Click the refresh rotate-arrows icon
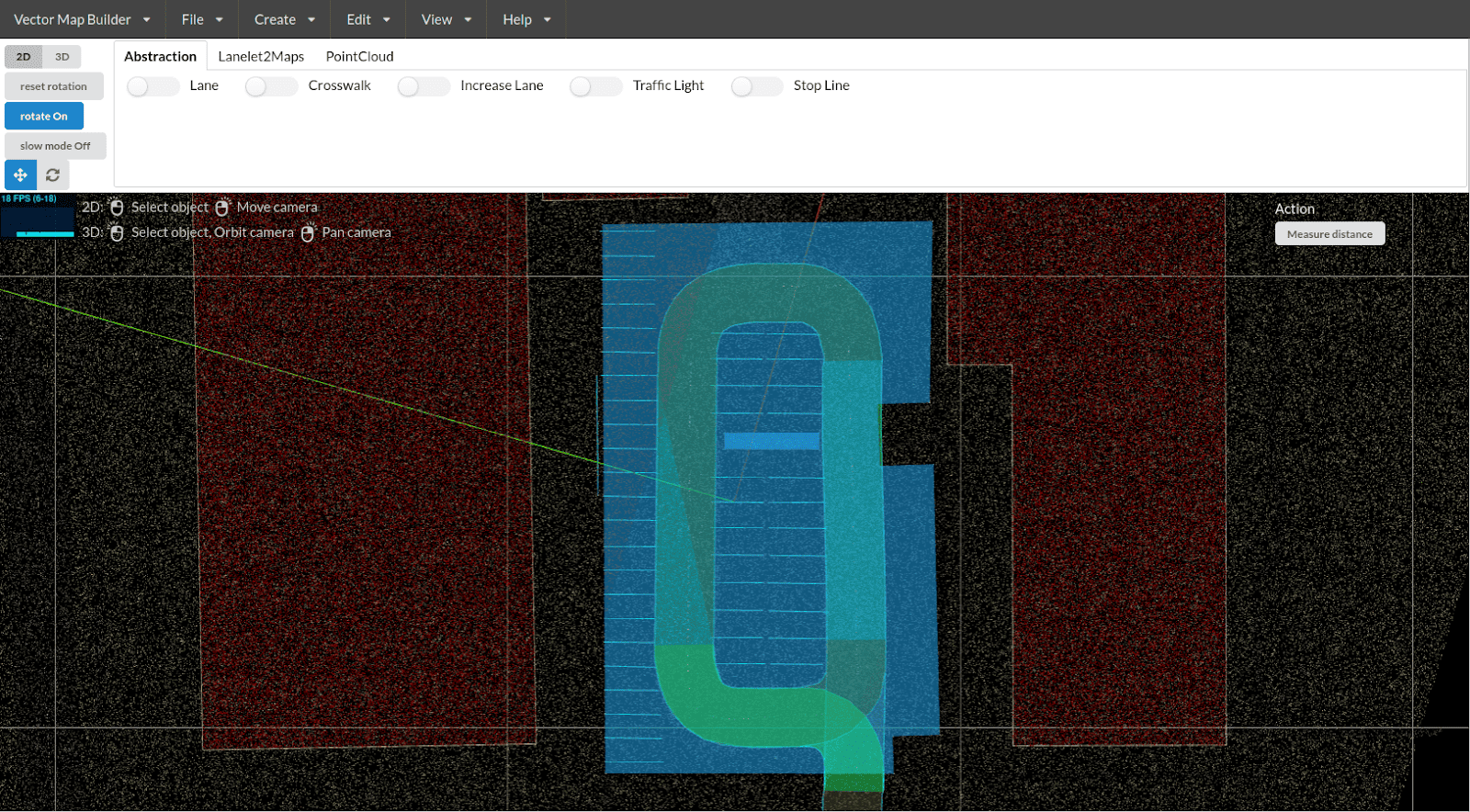The height and width of the screenshot is (812, 1470). [53, 175]
